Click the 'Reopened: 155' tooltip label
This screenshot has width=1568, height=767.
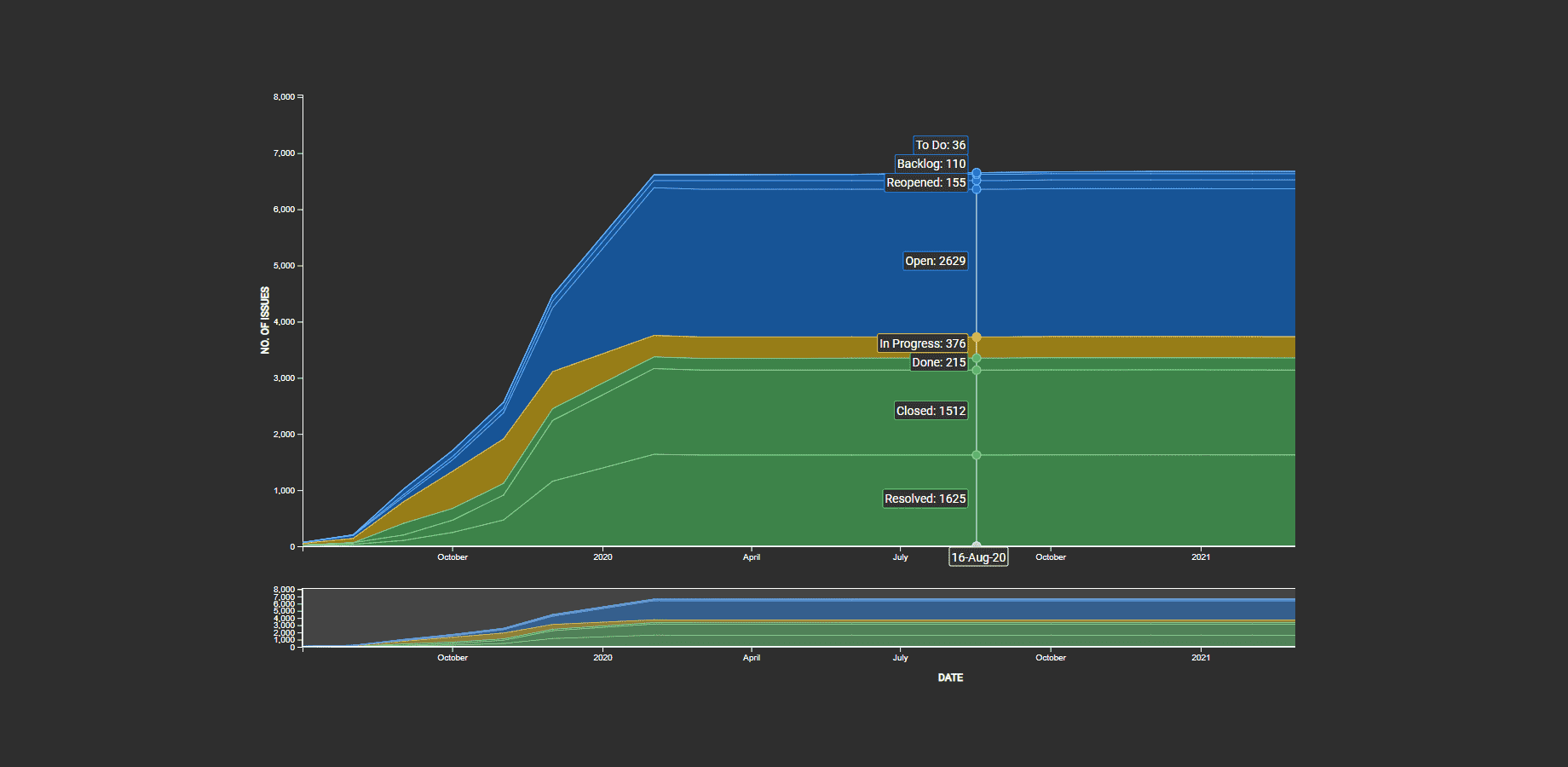click(x=926, y=182)
